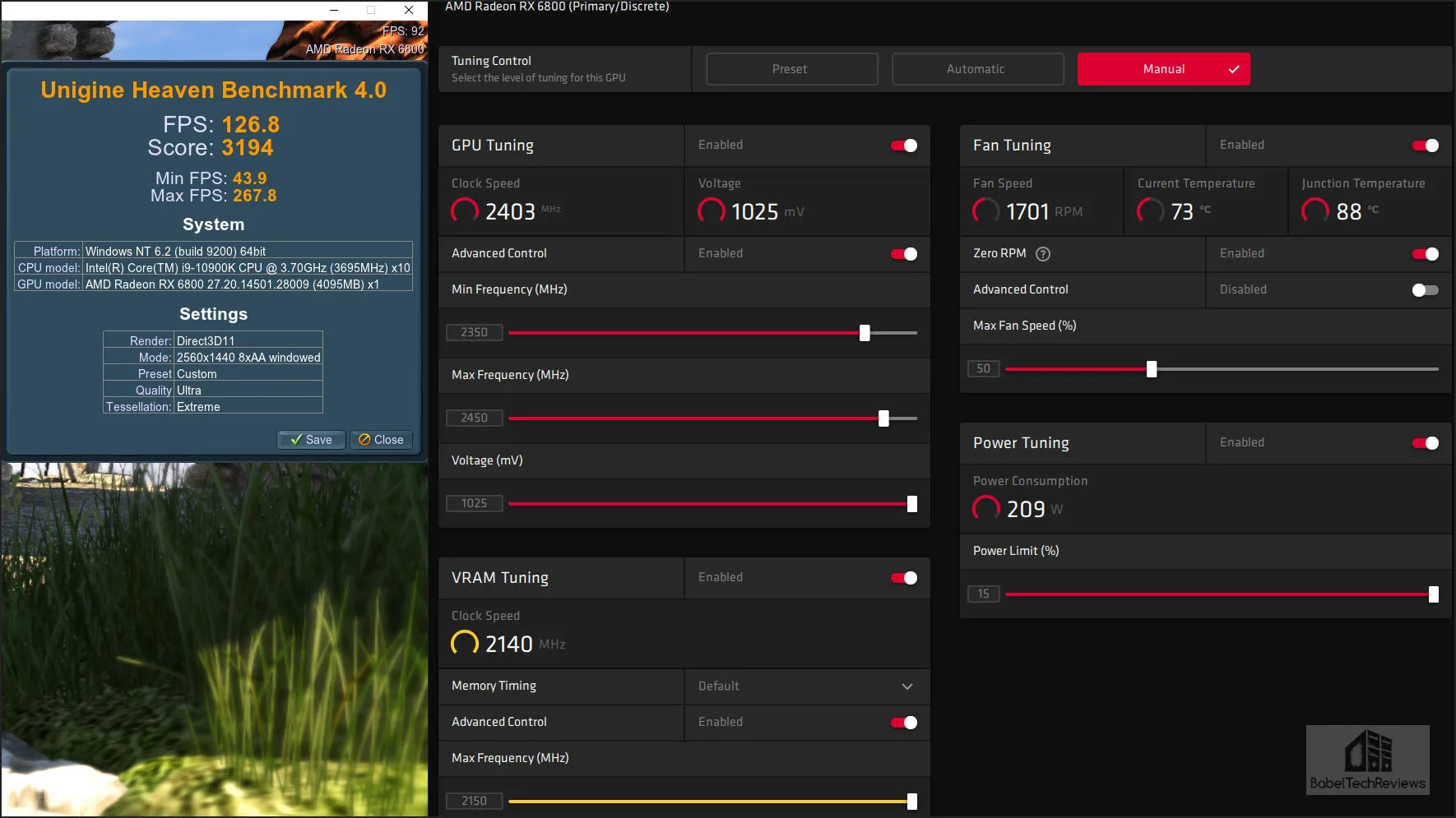Adjust the Voltage (mV) slider handle
Screen dimensions: 1456x818
coord(912,504)
